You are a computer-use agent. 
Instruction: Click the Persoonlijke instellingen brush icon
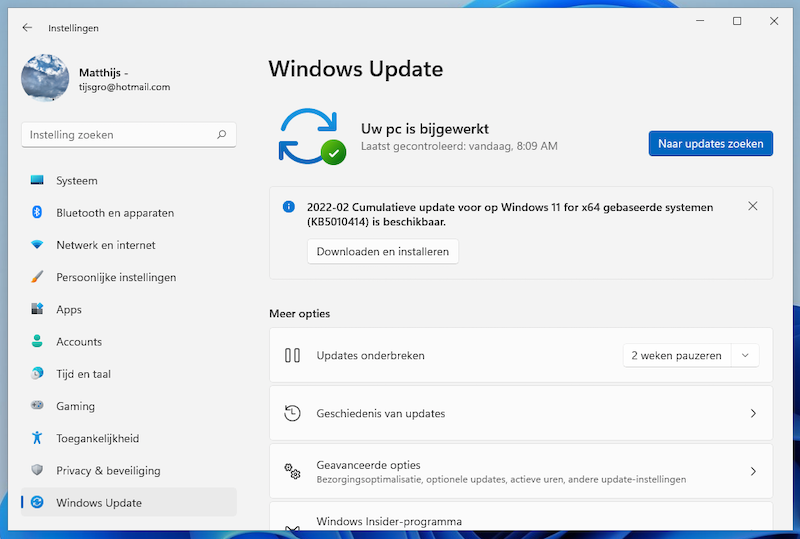point(37,277)
